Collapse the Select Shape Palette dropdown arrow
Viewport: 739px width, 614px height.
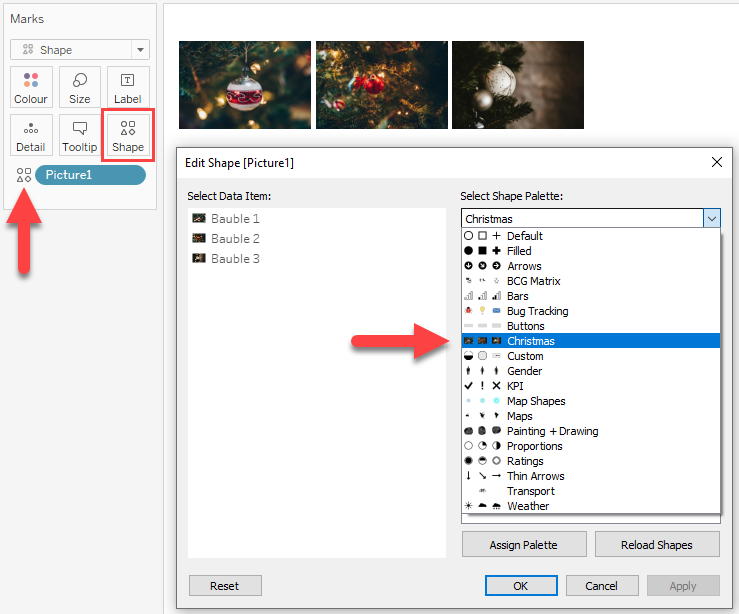tap(711, 219)
